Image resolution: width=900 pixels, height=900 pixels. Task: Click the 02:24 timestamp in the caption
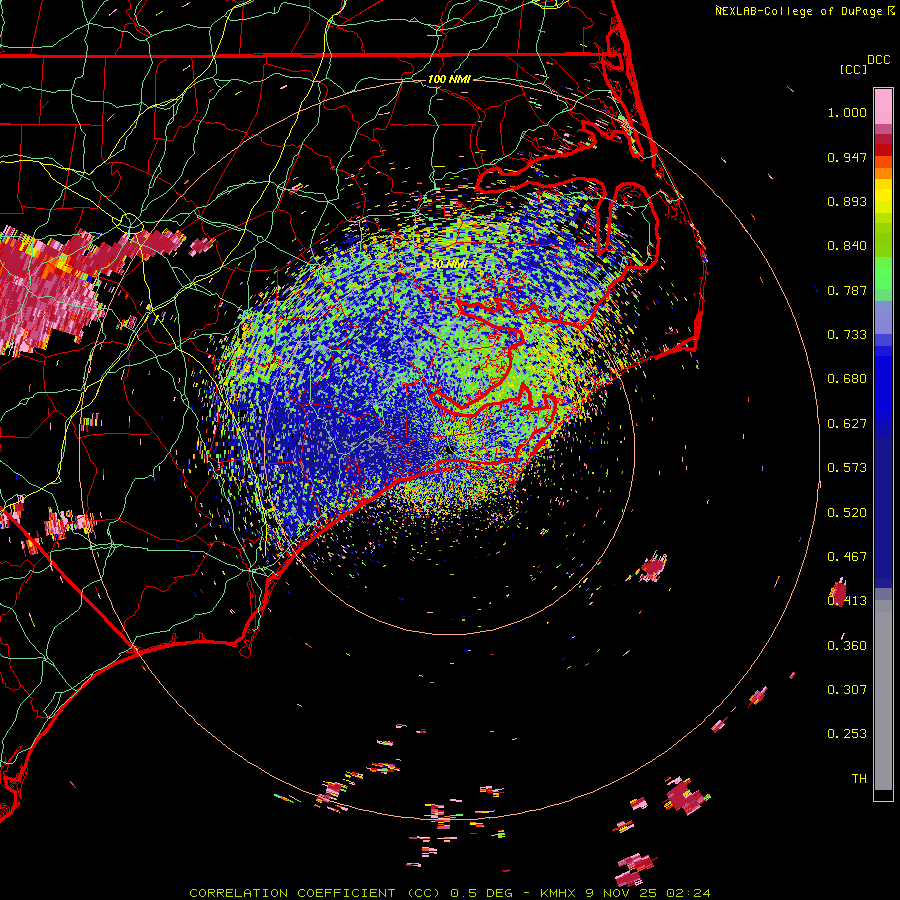click(x=688, y=893)
